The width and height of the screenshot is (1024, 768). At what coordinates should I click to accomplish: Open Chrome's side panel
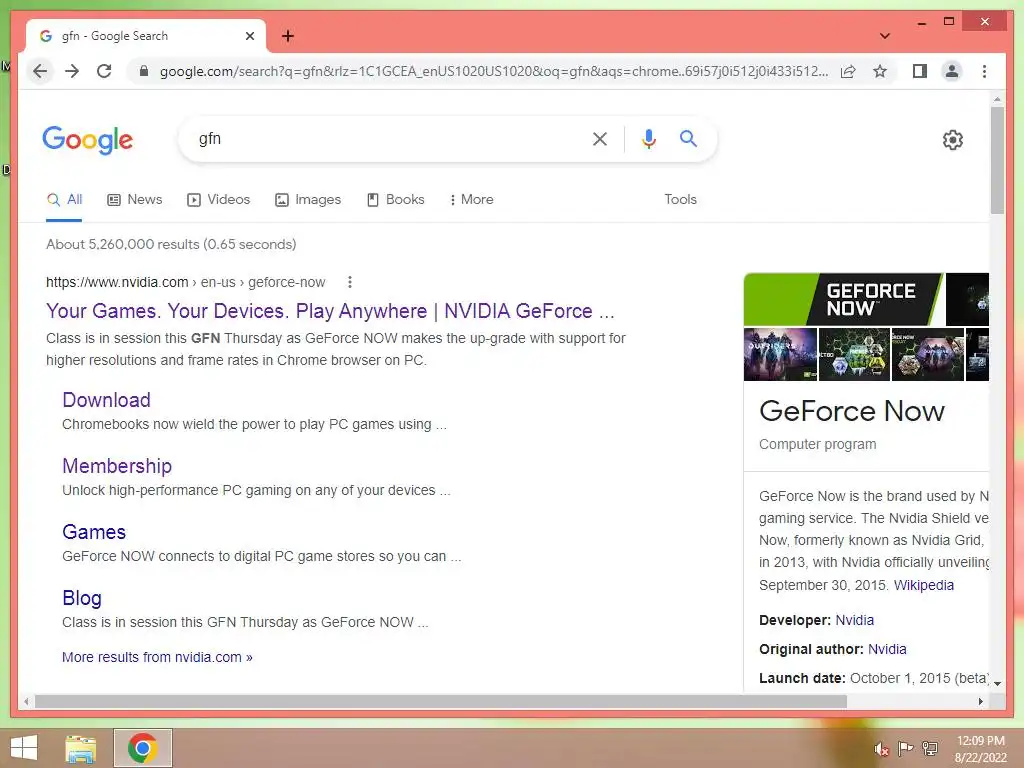920,71
